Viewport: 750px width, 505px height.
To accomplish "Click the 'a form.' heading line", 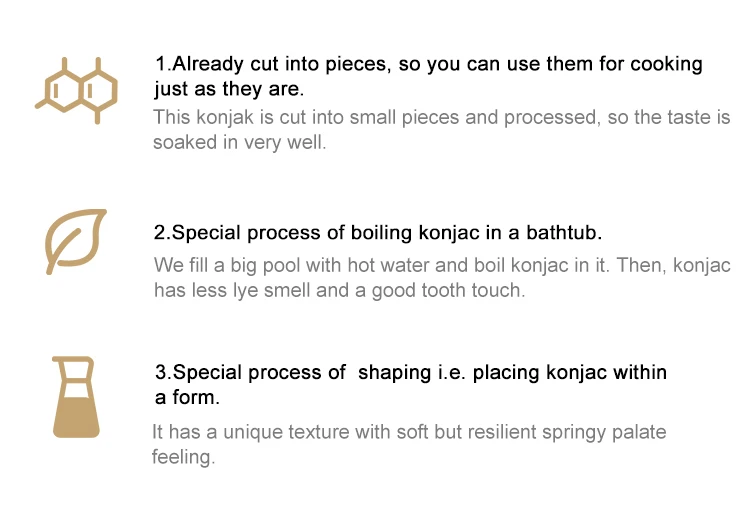I will click(x=187, y=398).
